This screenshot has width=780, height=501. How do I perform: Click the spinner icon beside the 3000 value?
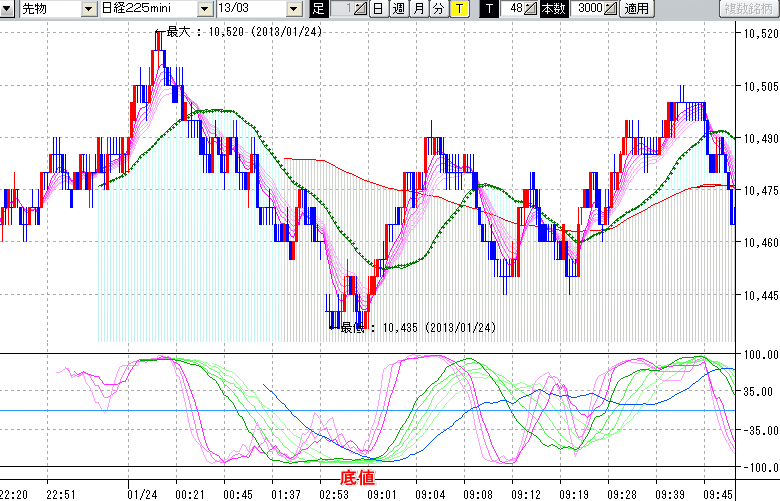610,9
